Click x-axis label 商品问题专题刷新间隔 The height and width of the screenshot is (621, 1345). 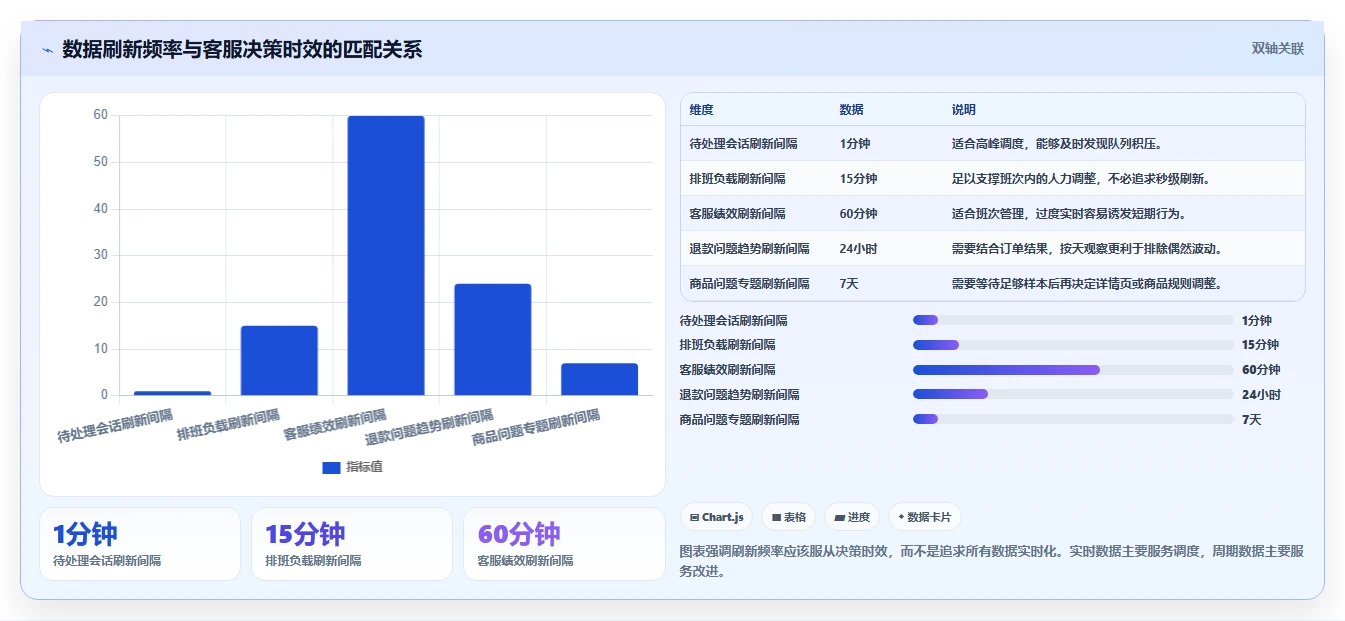click(x=536, y=428)
